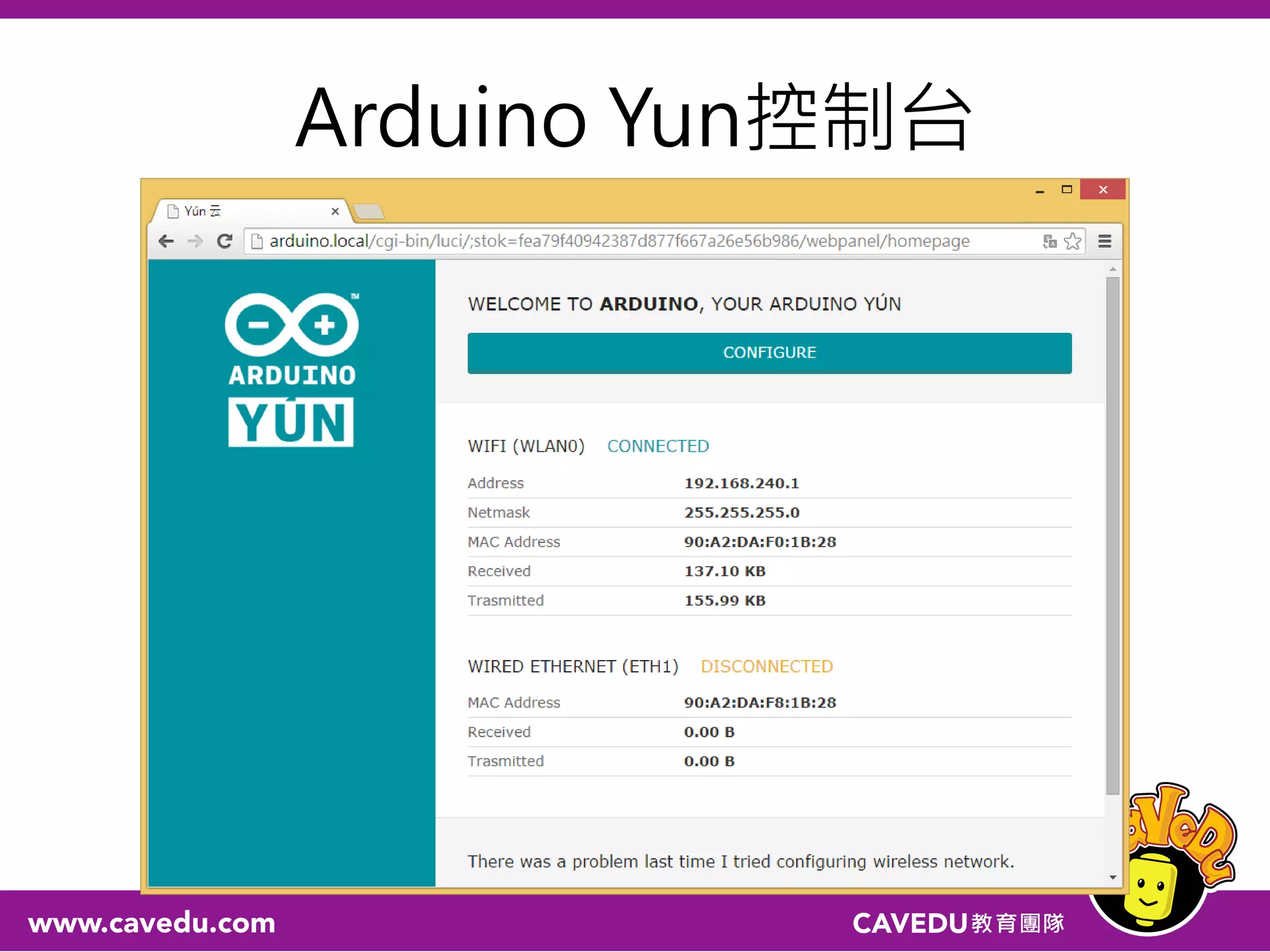Bookmark this page with the star icon
This screenshot has width=1270, height=952.
(1073, 241)
